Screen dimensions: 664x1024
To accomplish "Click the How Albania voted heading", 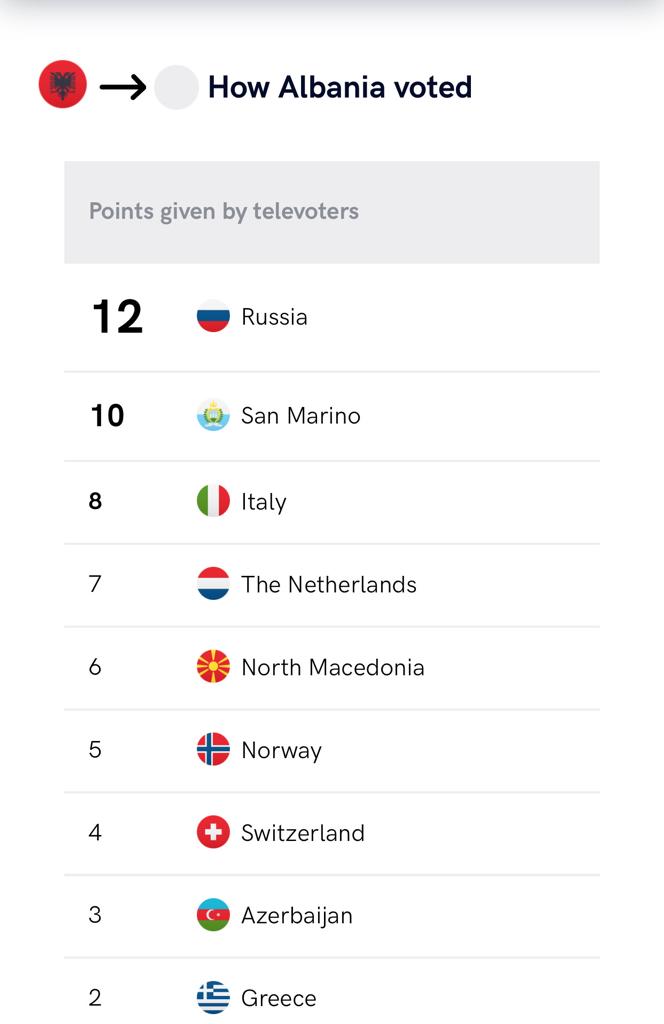I will 340,87.
